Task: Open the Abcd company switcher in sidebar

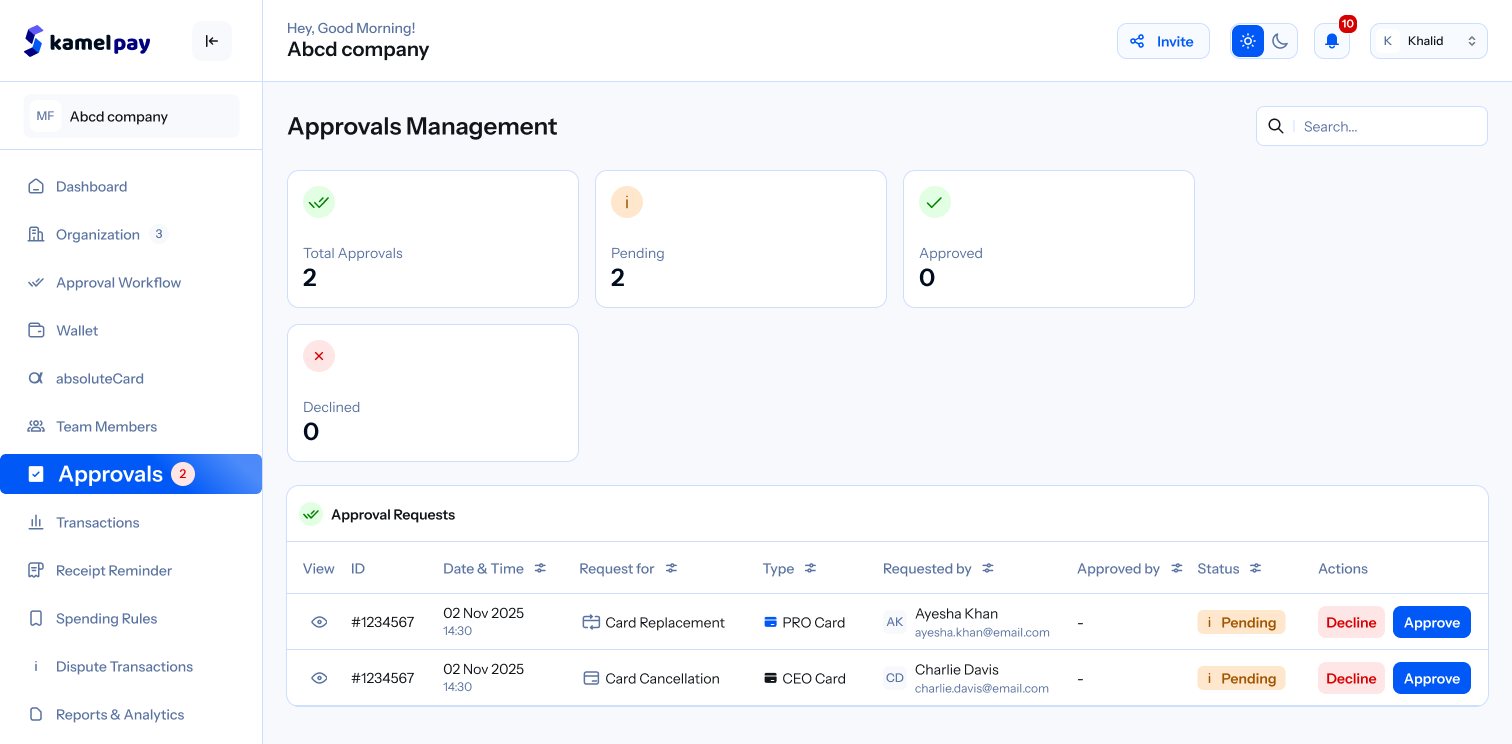Action: 131,116
